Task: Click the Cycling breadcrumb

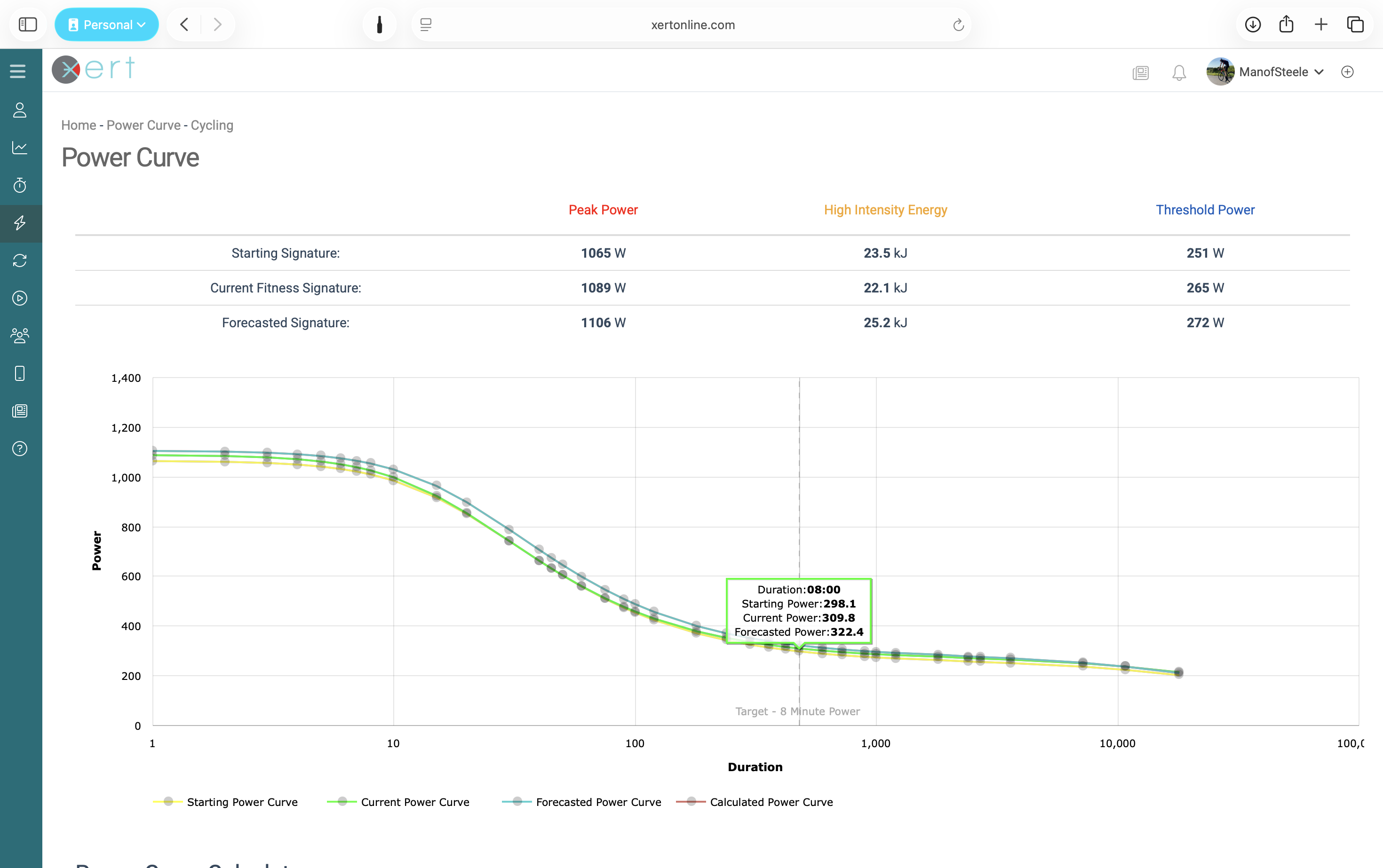Action: click(212, 125)
